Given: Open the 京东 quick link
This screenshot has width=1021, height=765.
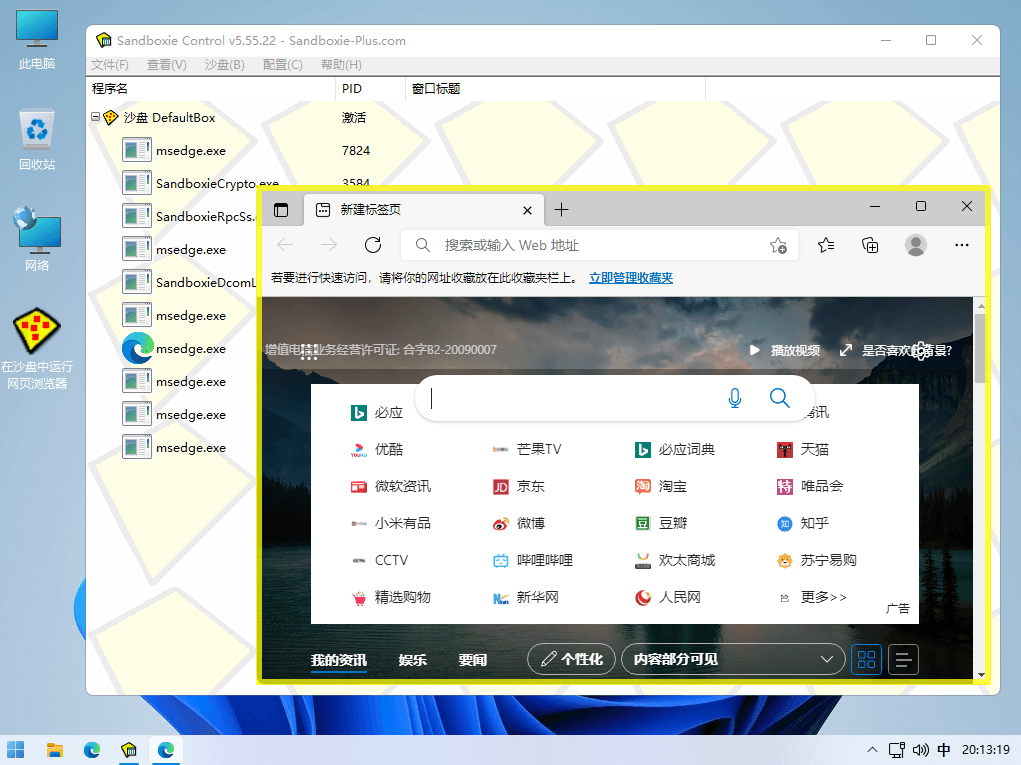Looking at the screenshot, I should [x=518, y=486].
